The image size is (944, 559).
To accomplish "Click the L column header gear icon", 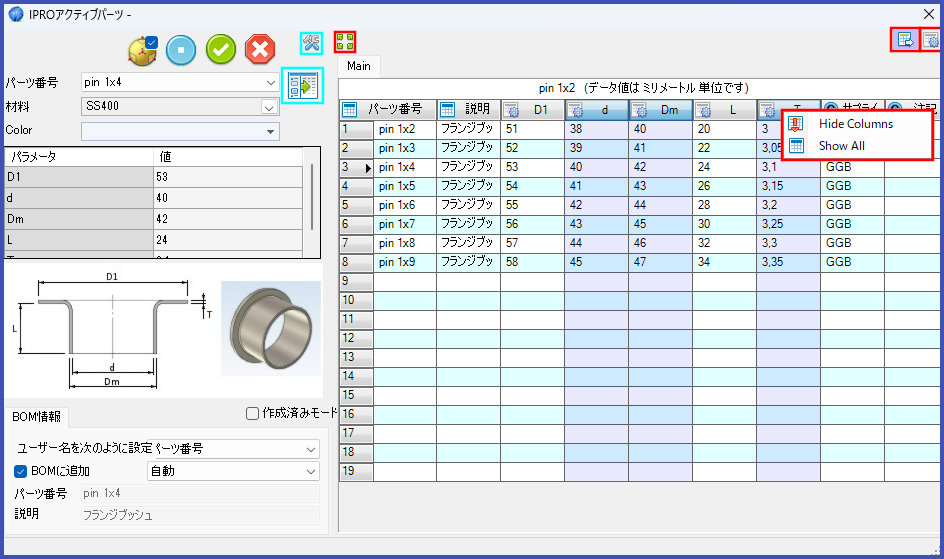I will (x=703, y=110).
